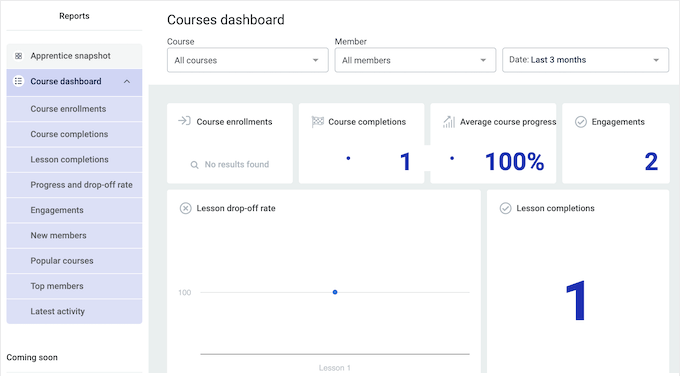Screen dimensions: 680x376
Task: Open Apprentice snapshot report
Action: point(74,56)
